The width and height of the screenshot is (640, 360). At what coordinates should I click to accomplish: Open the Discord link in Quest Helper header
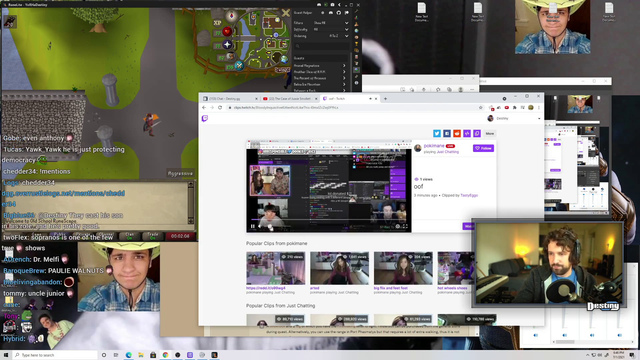331,13
